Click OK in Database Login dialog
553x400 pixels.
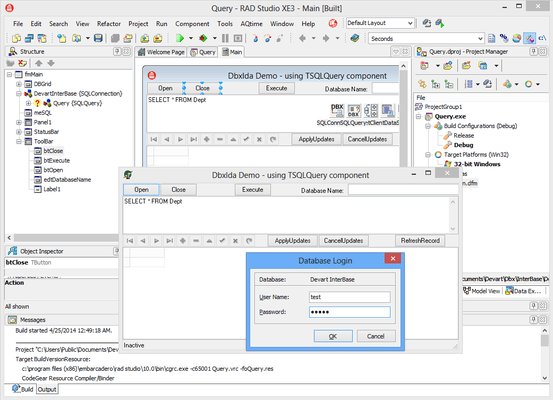coord(333,336)
